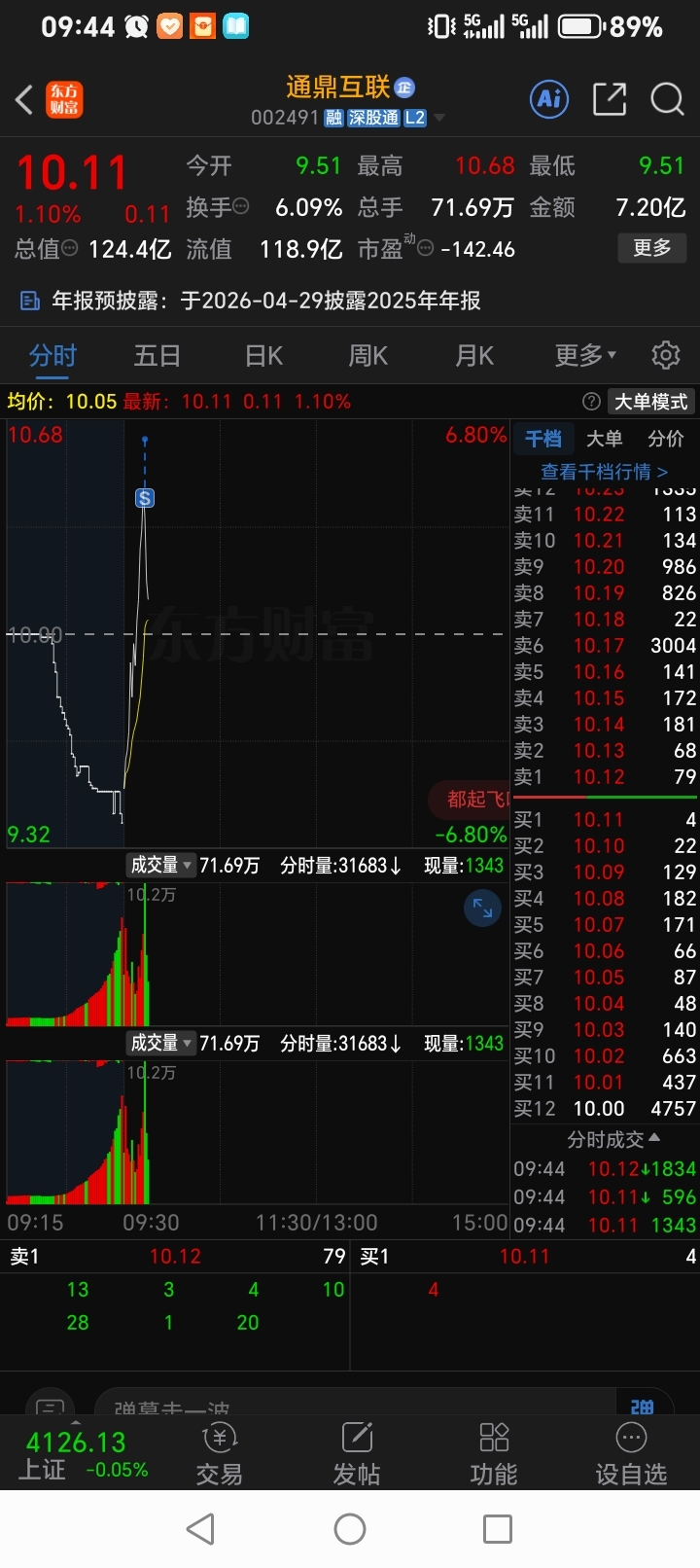Open 发帖 in bottom bar
The width and height of the screenshot is (700, 1568).
click(x=357, y=1455)
